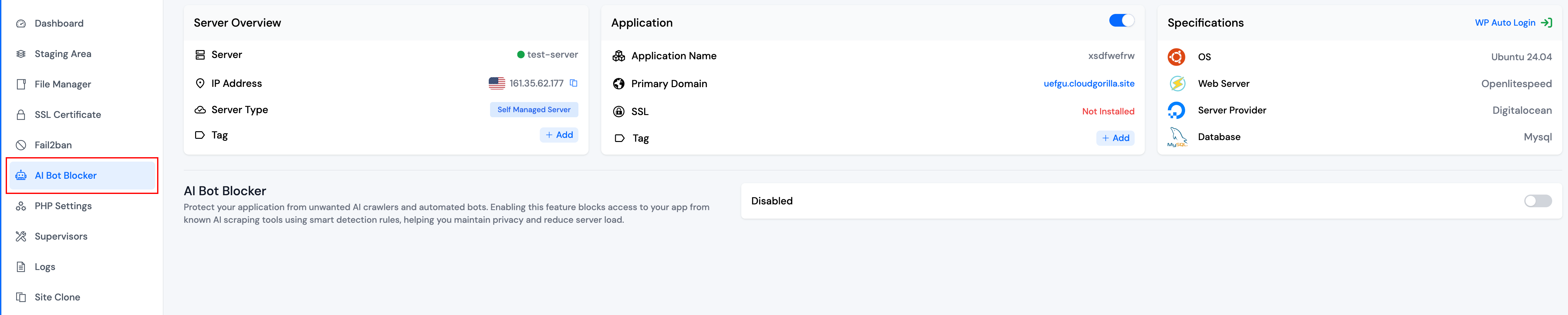Turn off the Application toggle switch
Viewport: 1568px width, 315px height.
tap(1121, 21)
